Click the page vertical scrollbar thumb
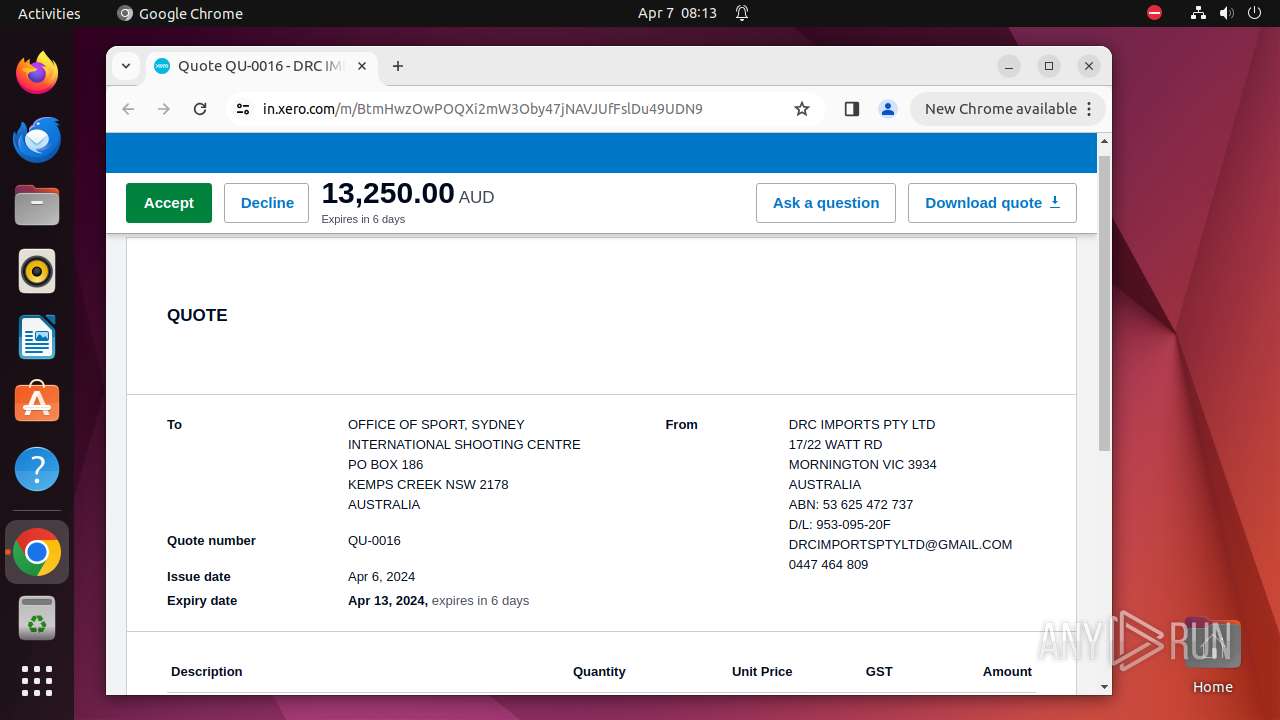The height and width of the screenshot is (720, 1280). click(x=1104, y=303)
